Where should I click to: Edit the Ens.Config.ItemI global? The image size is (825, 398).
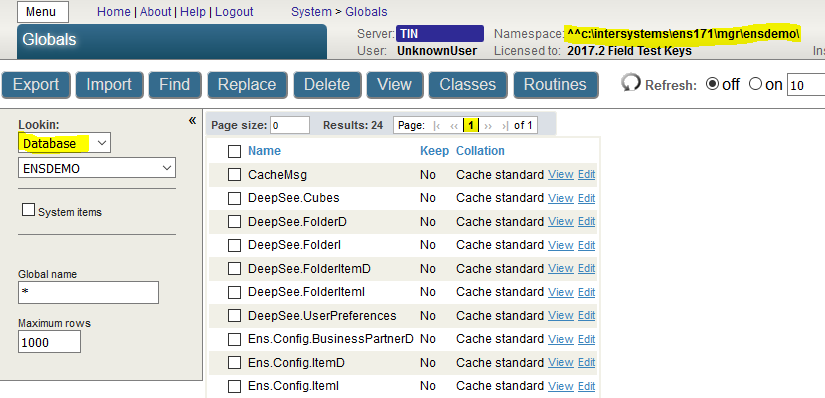tap(586, 386)
